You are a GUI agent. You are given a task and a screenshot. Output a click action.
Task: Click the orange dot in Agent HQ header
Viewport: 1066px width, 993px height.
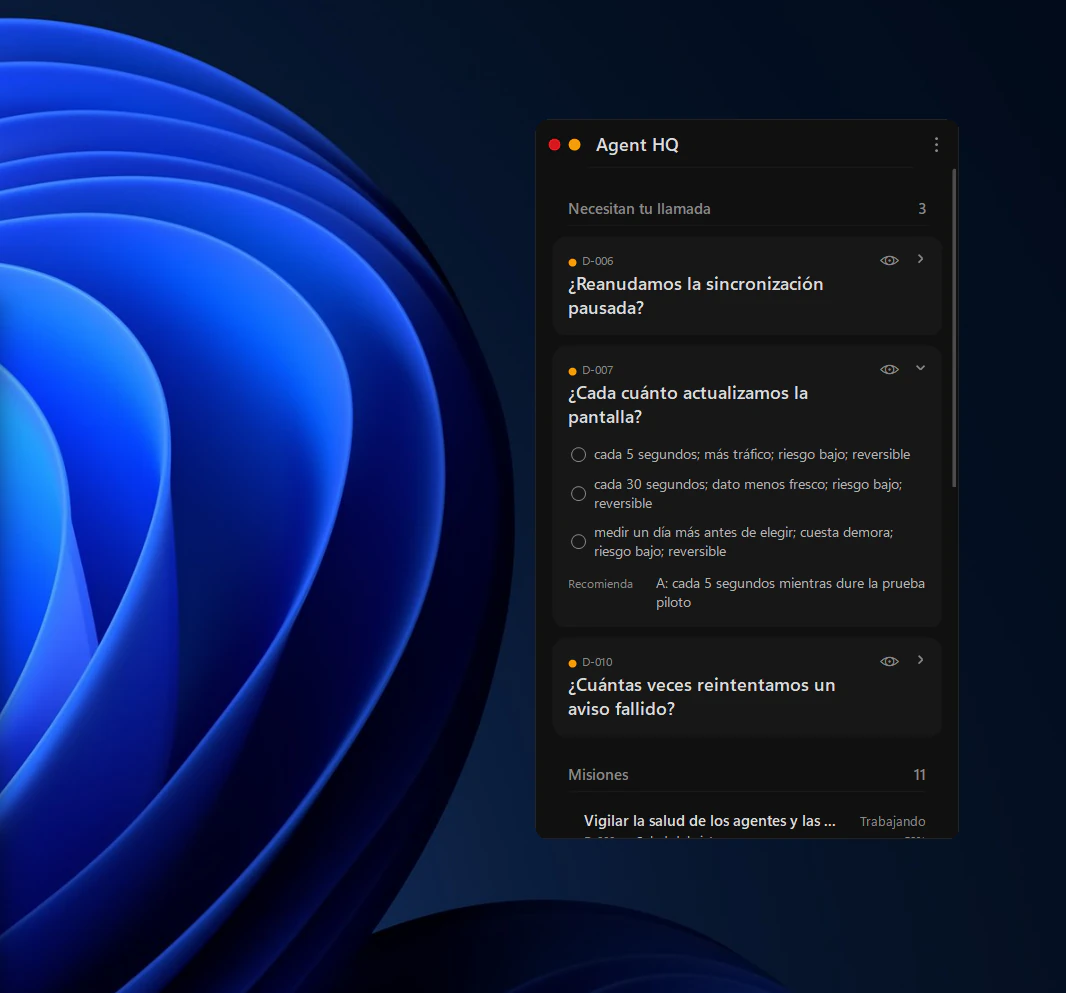pyautogui.click(x=574, y=145)
